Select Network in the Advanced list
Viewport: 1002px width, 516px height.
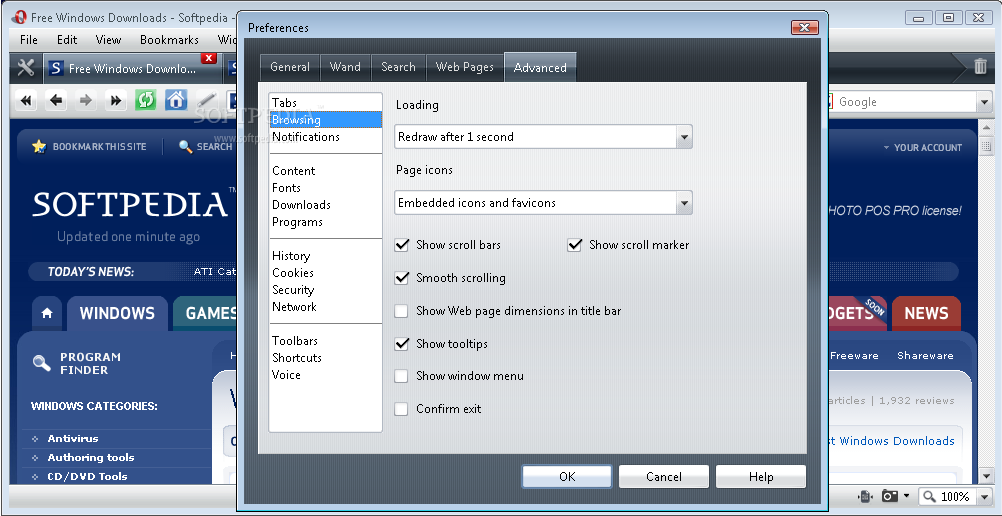click(x=326, y=307)
